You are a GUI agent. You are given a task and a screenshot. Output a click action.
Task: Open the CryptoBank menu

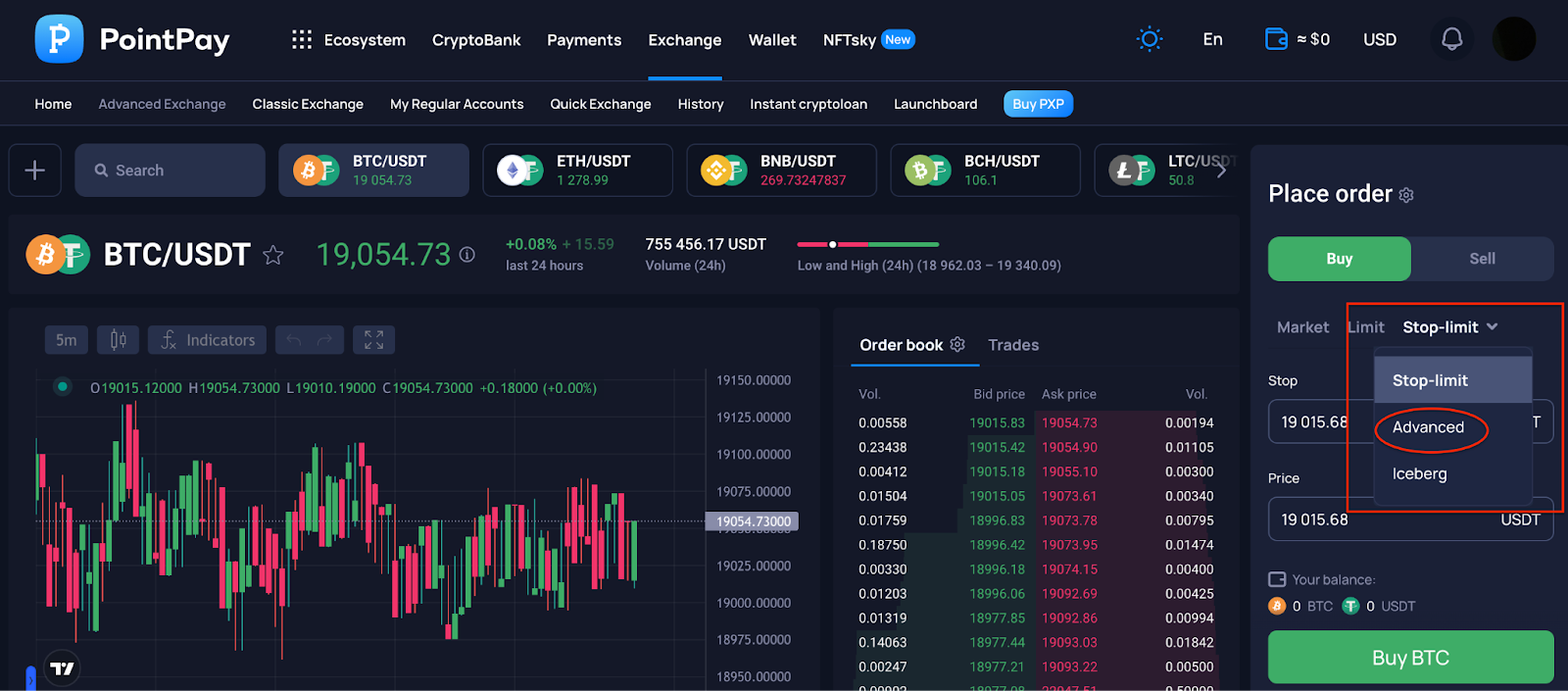(x=476, y=40)
